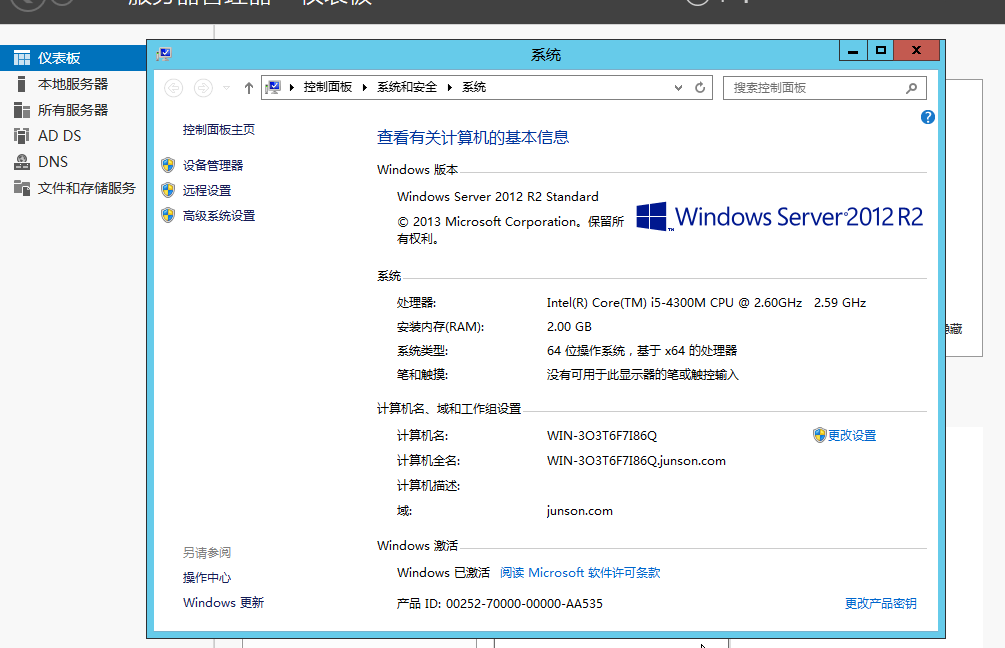
Task: Select computer name WIN-3O3T6F7I86Q text
Action: tap(602, 436)
